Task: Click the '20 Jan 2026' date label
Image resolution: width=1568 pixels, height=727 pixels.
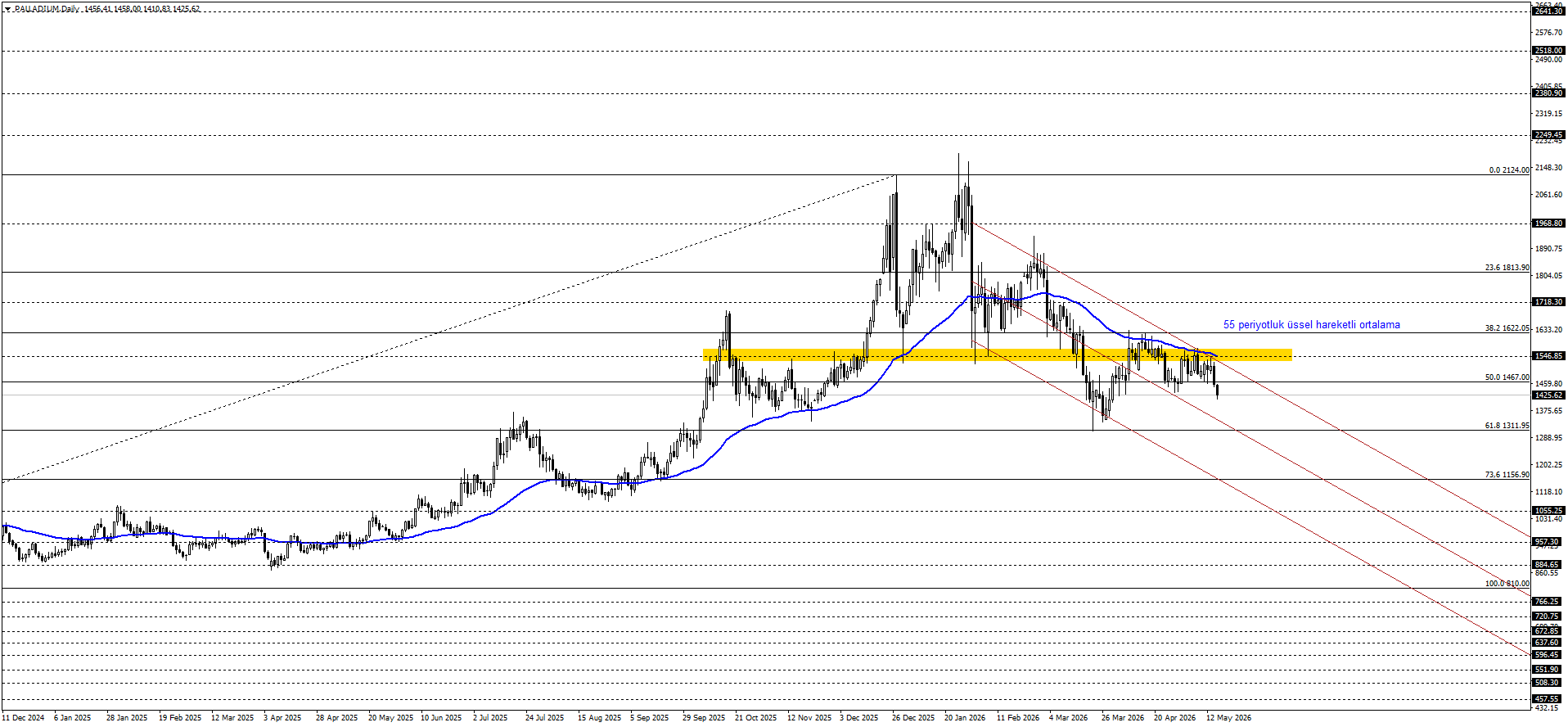Action: [x=966, y=718]
